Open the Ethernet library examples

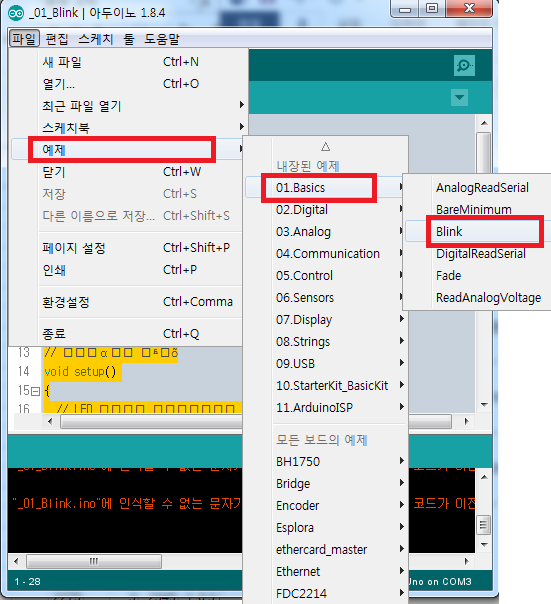pos(326,571)
